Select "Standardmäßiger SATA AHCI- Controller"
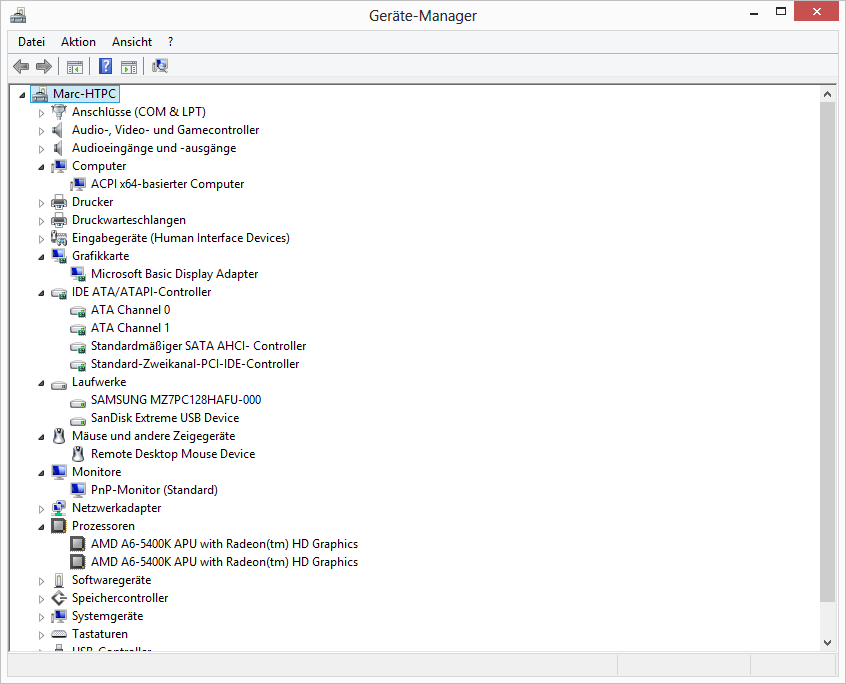The width and height of the screenshot is (846, 684). 199,346
